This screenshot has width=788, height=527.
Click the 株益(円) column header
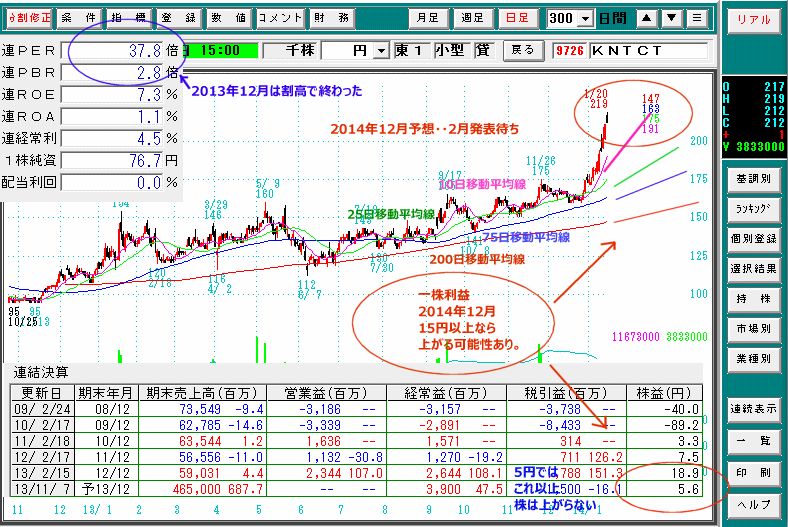[664, 393]
